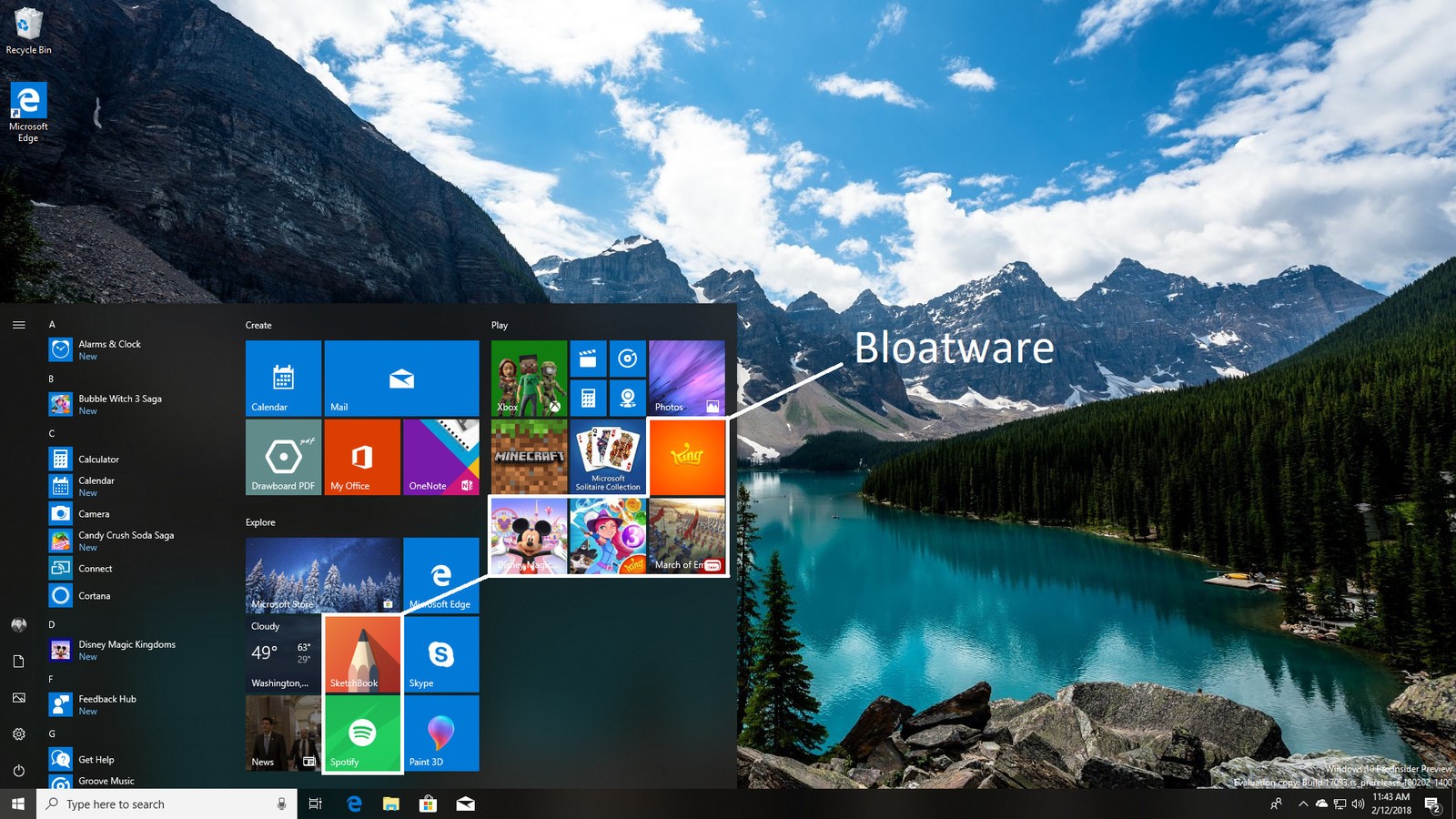This screenshot has height=819, width=1456.
Task: Open the Groove Music small disc tile
Action: coord(628,359)
